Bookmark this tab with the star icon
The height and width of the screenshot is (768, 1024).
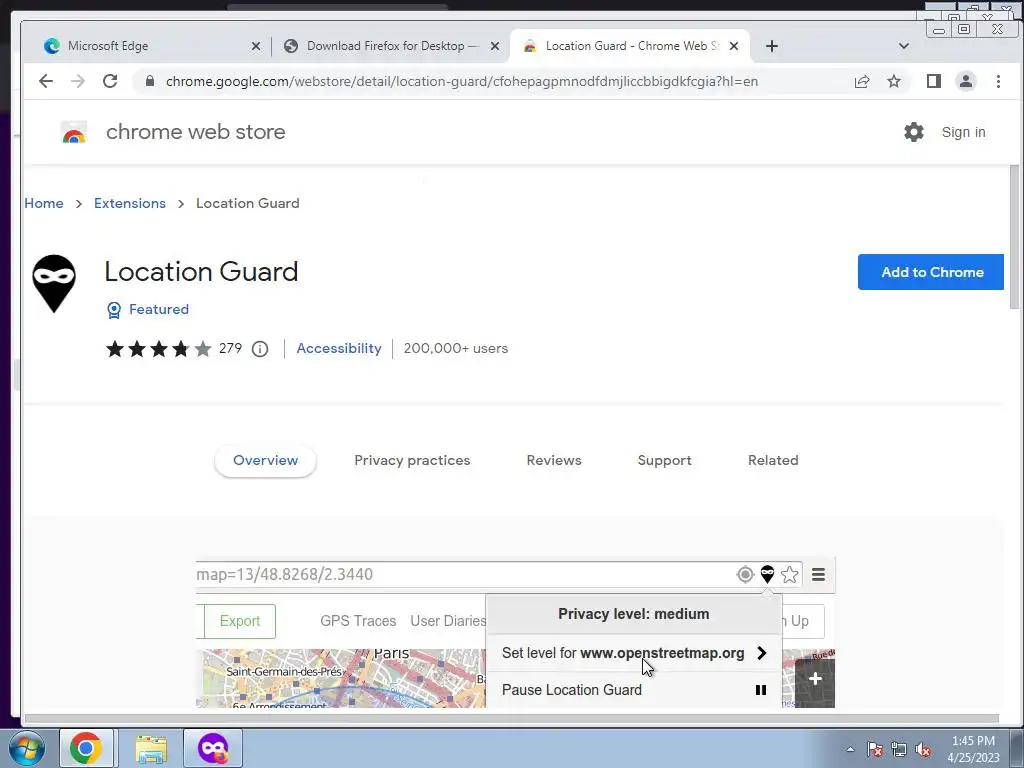(x=894, y=81)
